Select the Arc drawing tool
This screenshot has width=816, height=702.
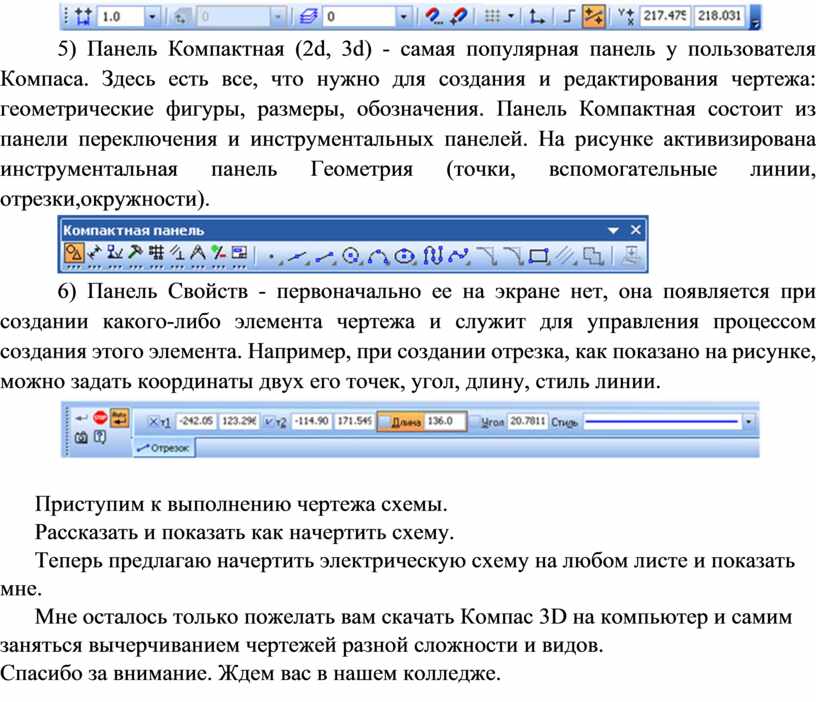(x=378, y=256)
